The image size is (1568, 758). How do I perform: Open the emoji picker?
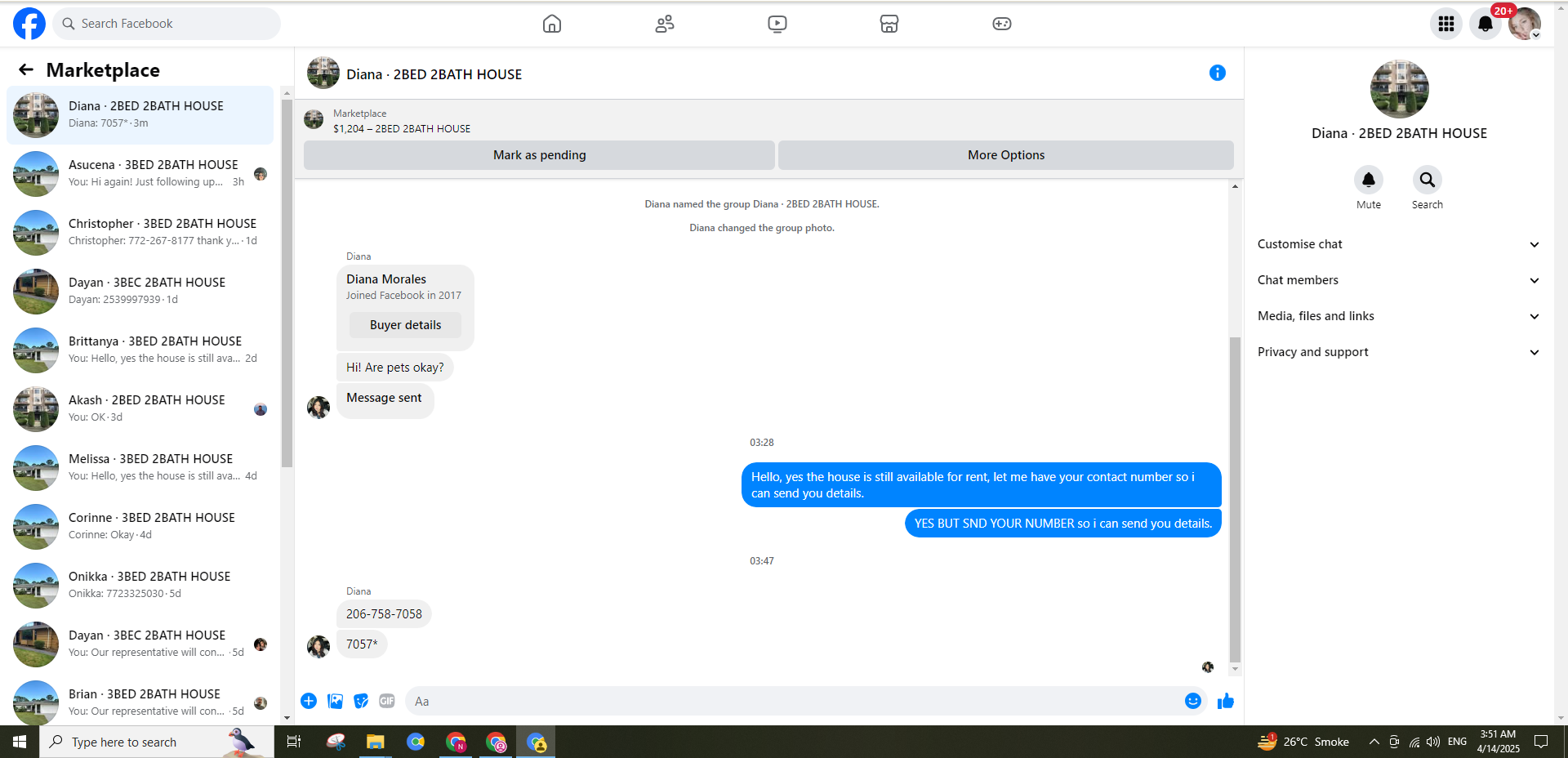pyautogui.click(x=1193, y=701)
